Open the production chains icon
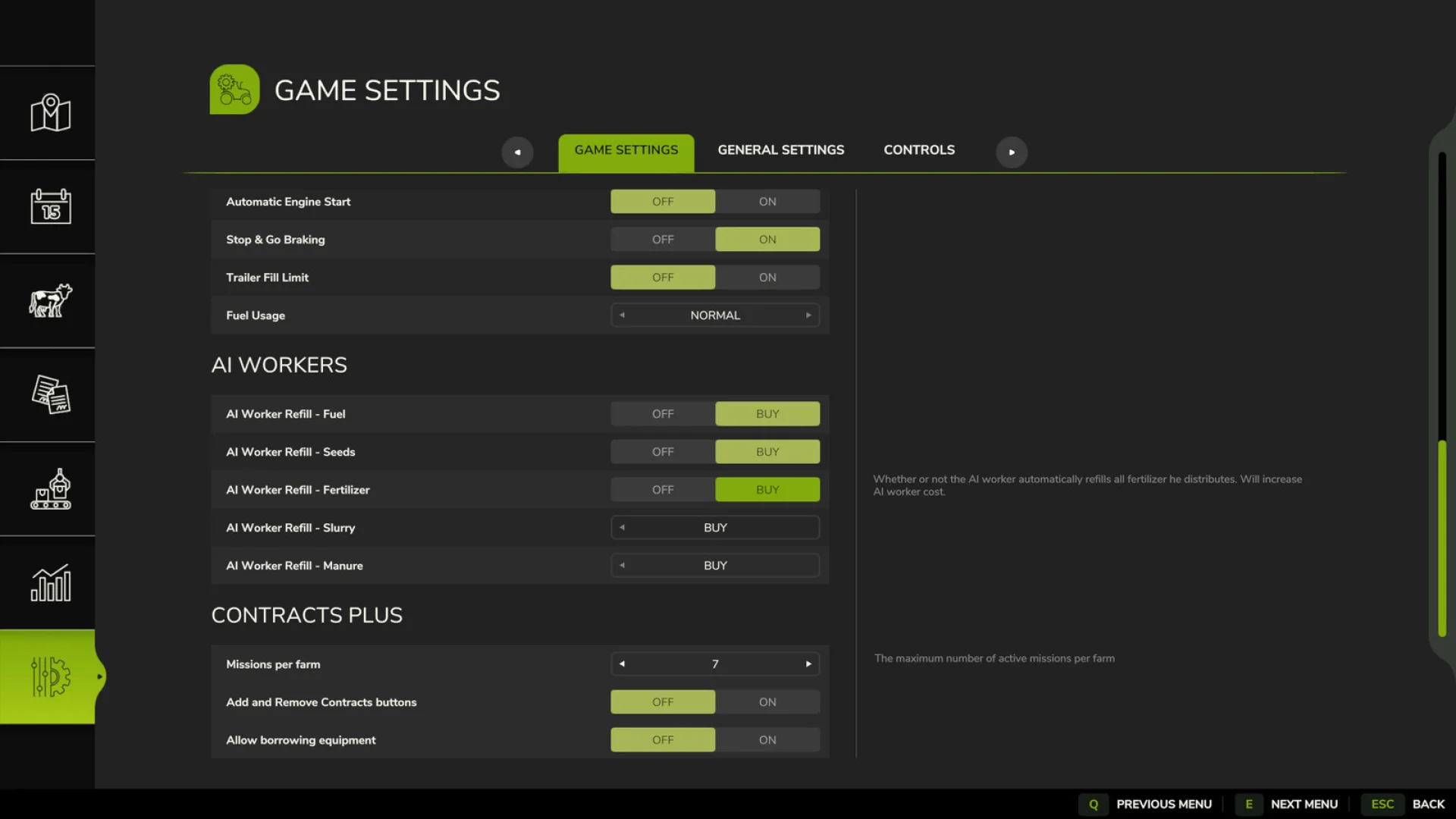This screenshot has height=819, width=1456. [x=49, y=488]
